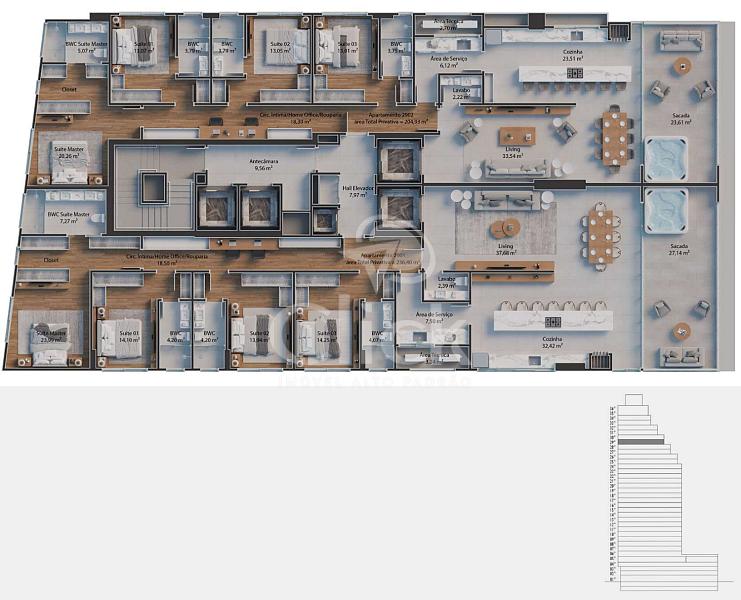Viewport: 741px width, 600px height.
Task: Select the Suite 02 13,05 m² room label
Action: (279, 48)
